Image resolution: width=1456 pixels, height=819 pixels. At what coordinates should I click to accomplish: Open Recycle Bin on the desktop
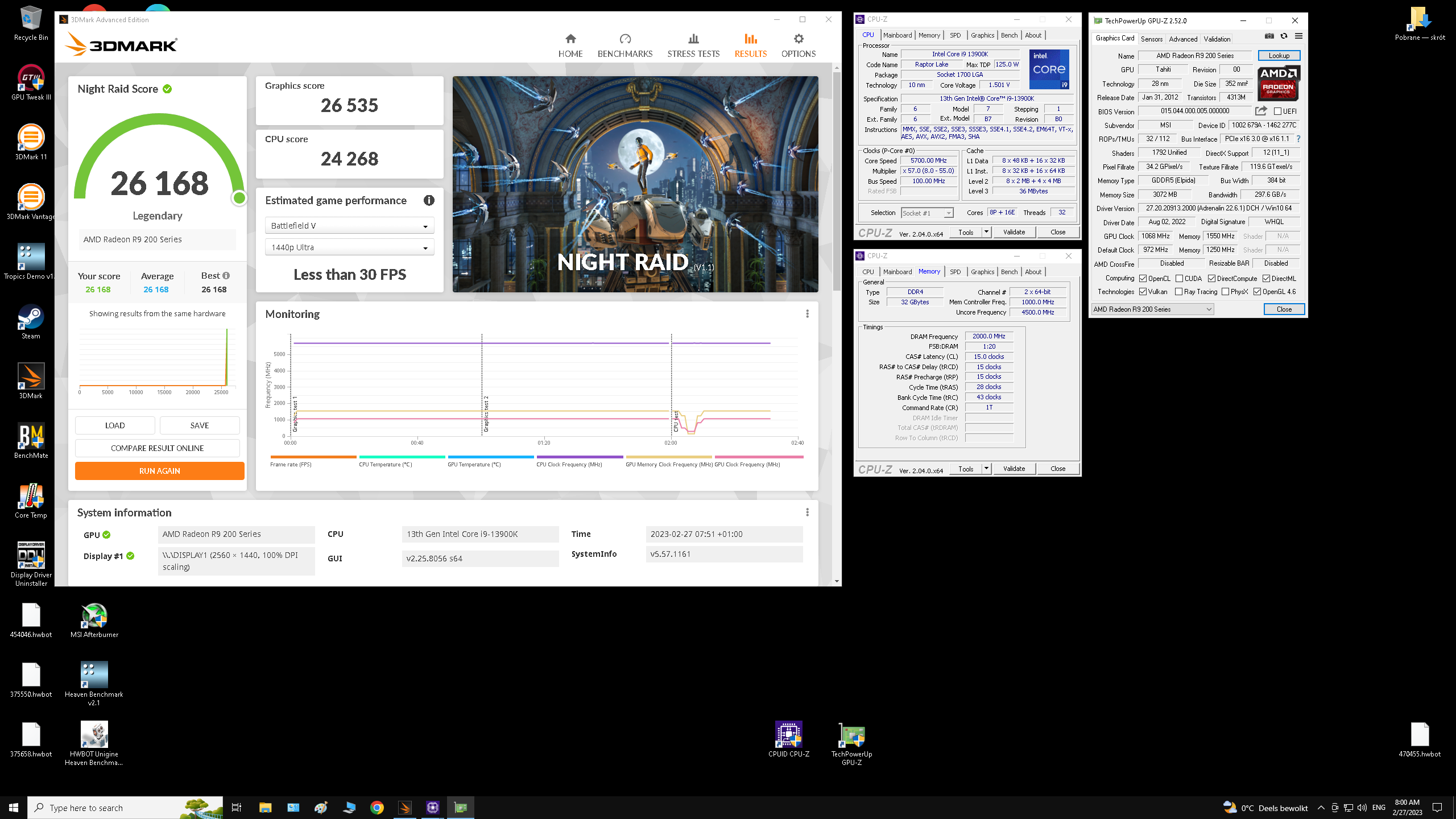click(x=31, y=24)
